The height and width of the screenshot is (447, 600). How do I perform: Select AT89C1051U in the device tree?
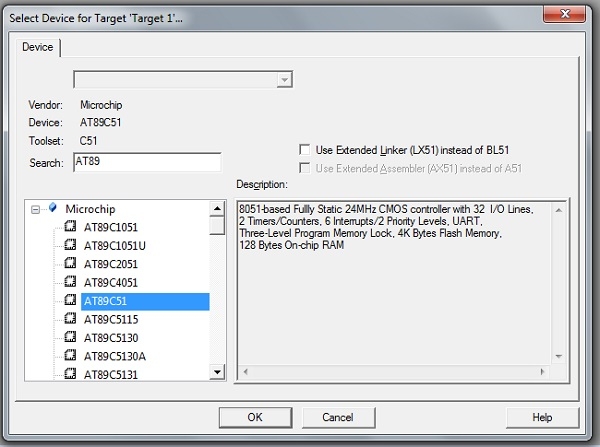pos(115,246)
